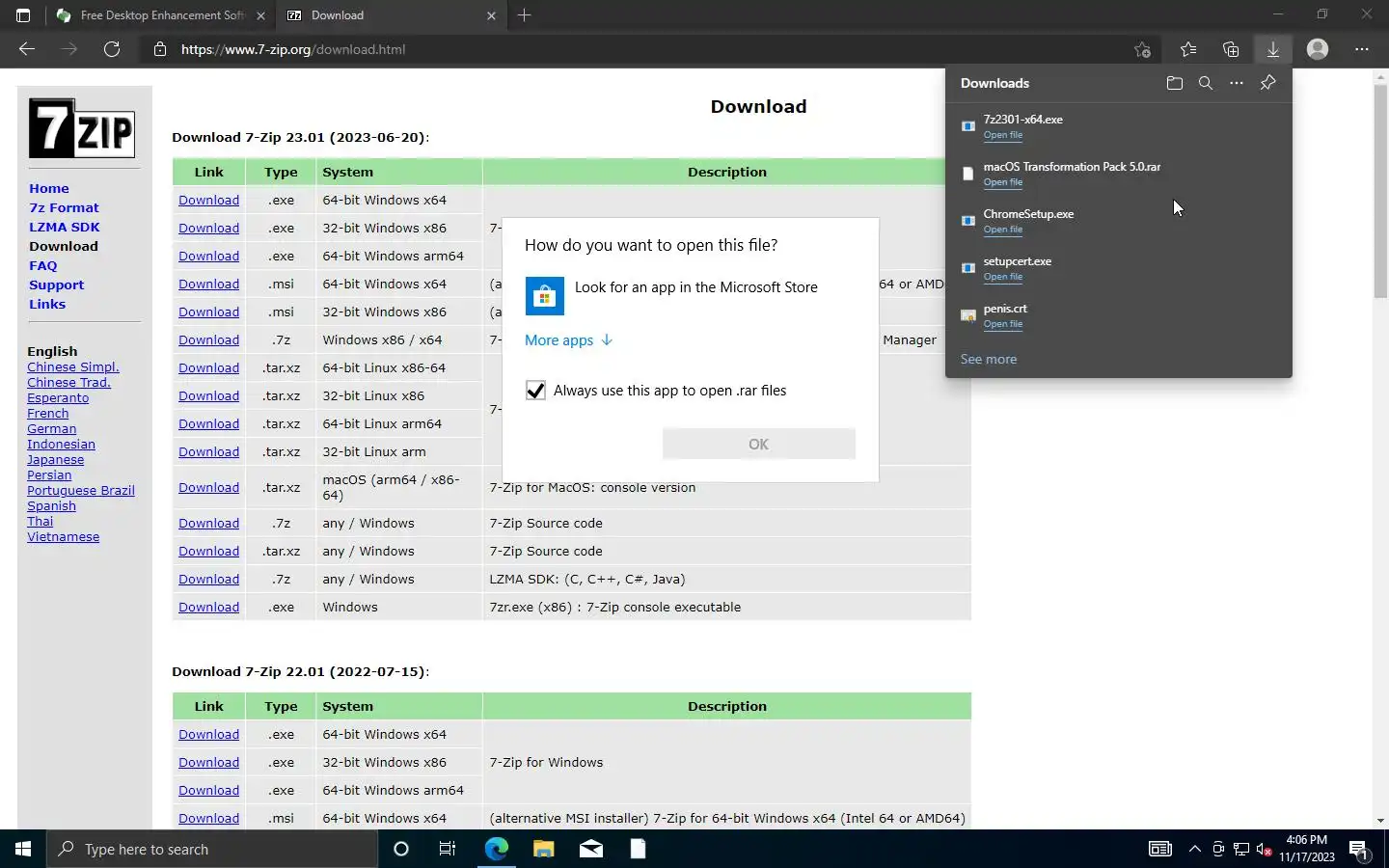The width and height of the screenshot is (1389, 868).
Task: Toggle the Downloads toolbar icon
Action: (1273, 49)
